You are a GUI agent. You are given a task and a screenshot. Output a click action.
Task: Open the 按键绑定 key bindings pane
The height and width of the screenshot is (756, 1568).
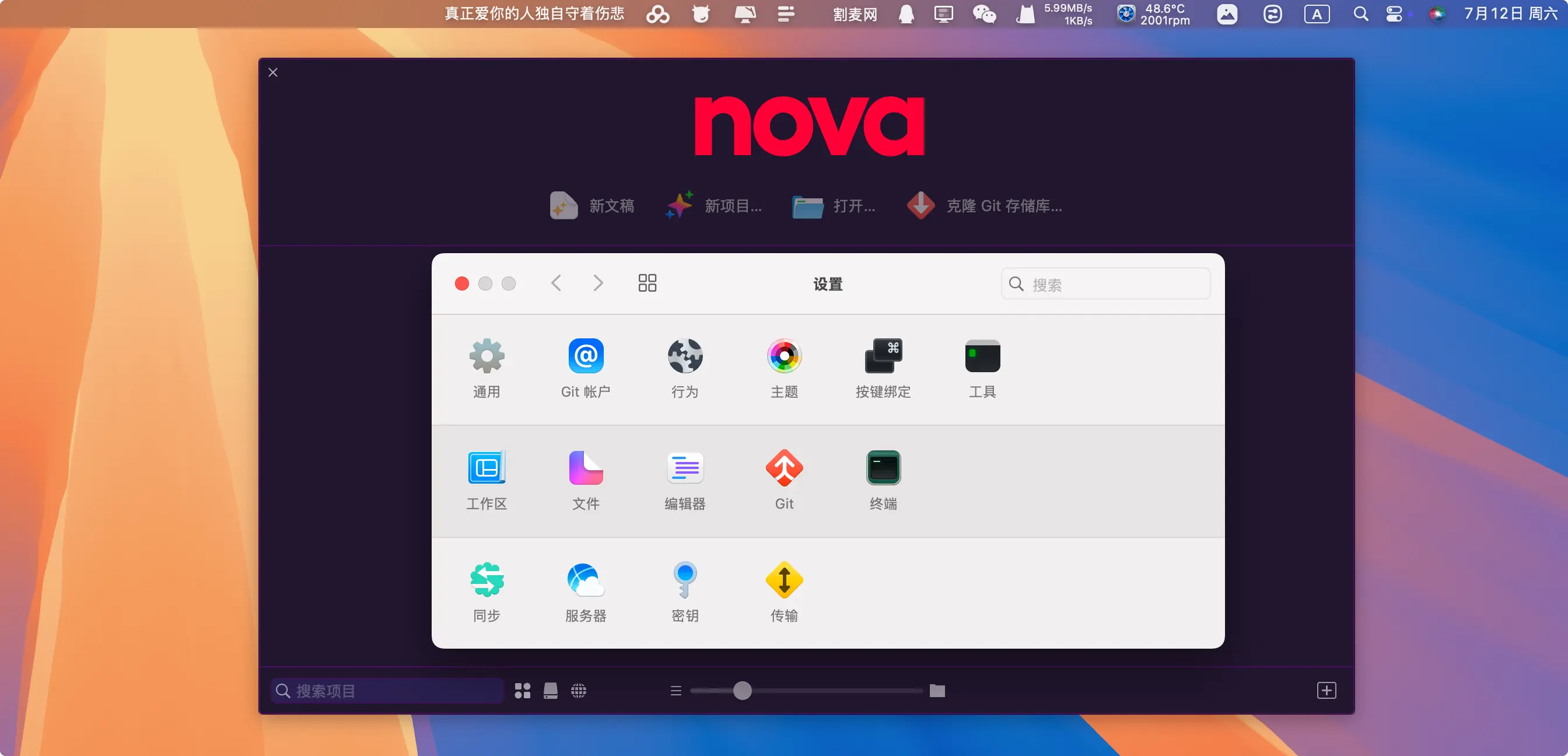pyautogui.click(x=883, y=356)
